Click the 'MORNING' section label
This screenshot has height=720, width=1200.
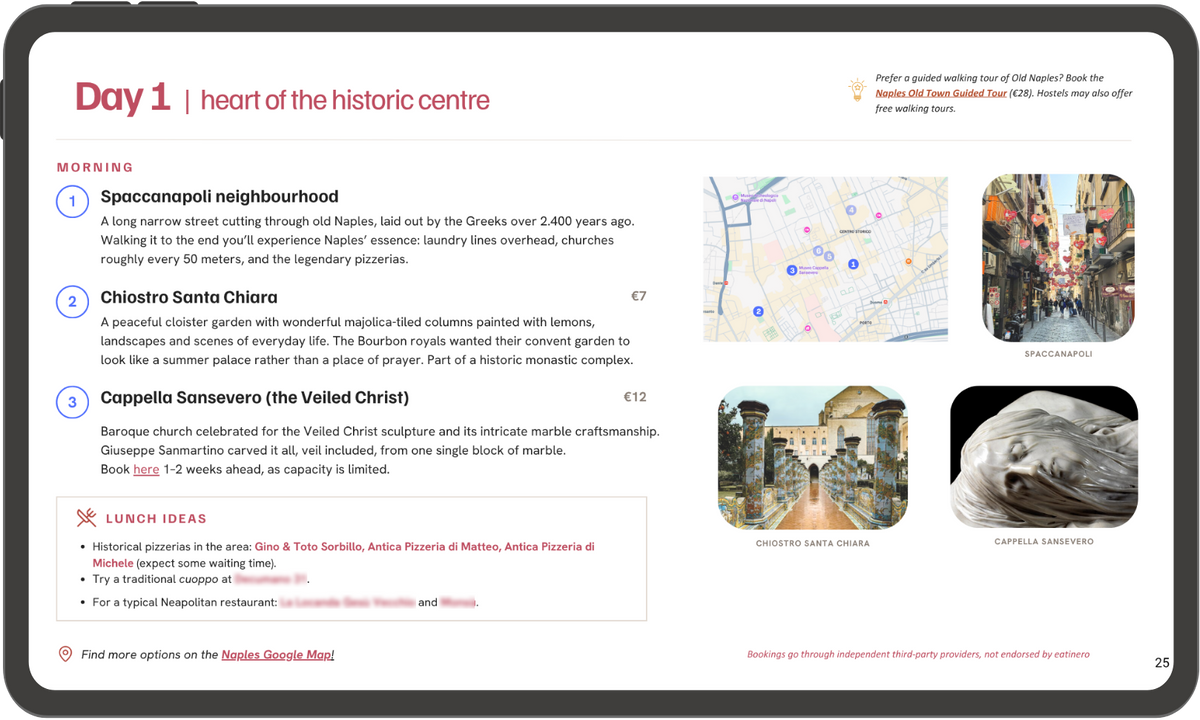[95, 167]
